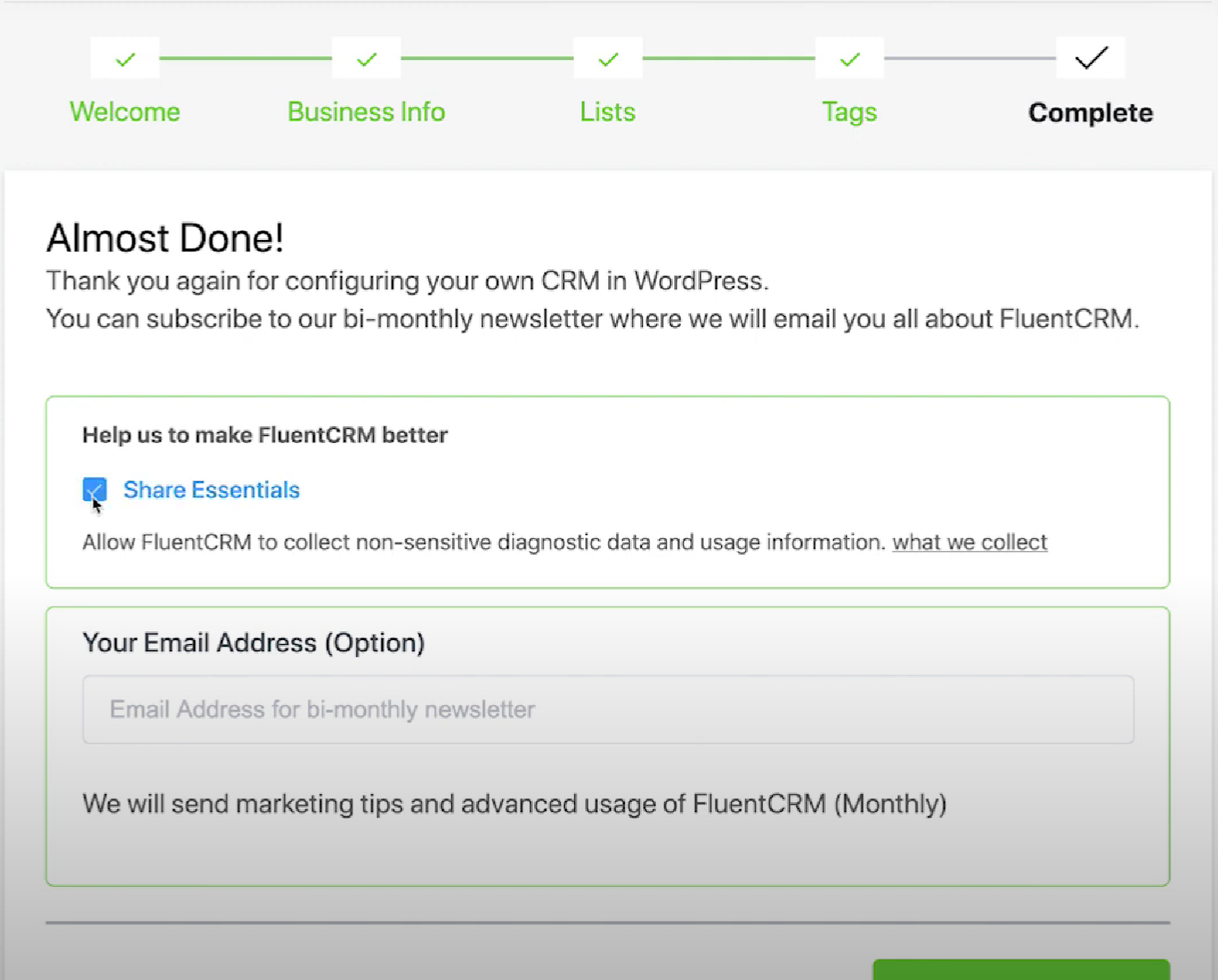Toggle Share Essentials diagnostic data sharing off
The image size is (1218, 980).
pos(94,490)
